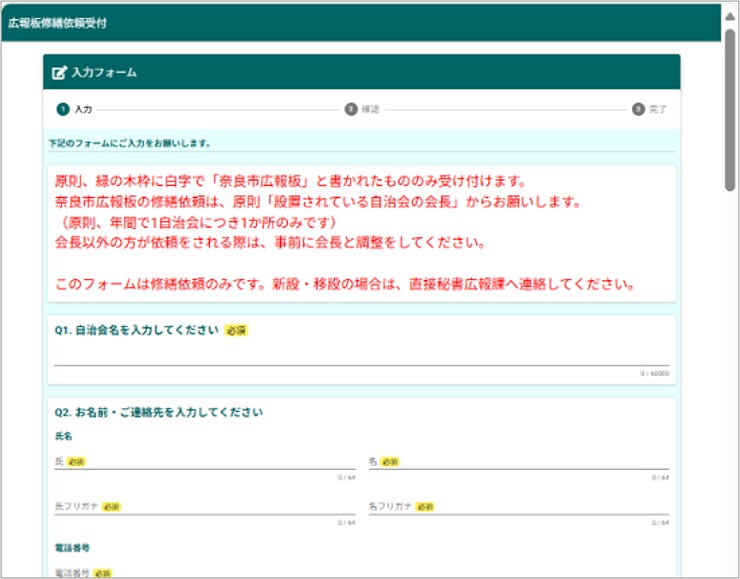Image resolution: width=740 pixels, height=579 pixels.
Task: Click the Q2 お名前・ご連絡先 heading
Action: (x=159, y=412)
